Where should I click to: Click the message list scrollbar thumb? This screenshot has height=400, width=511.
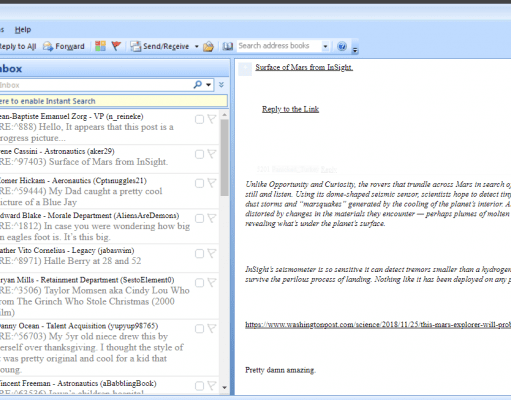click(224, 158)
